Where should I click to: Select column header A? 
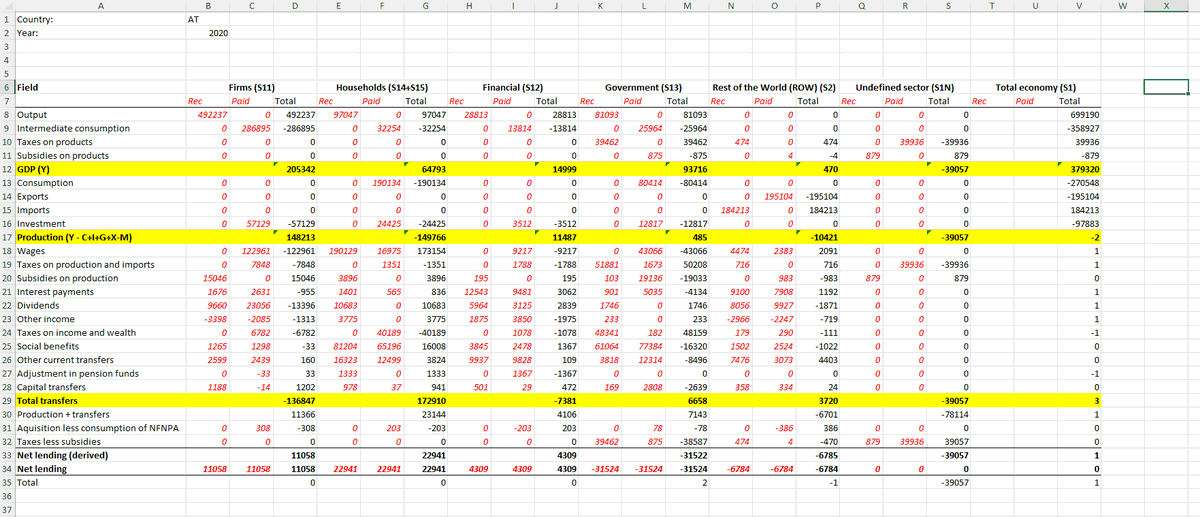[x=99, y=5]
